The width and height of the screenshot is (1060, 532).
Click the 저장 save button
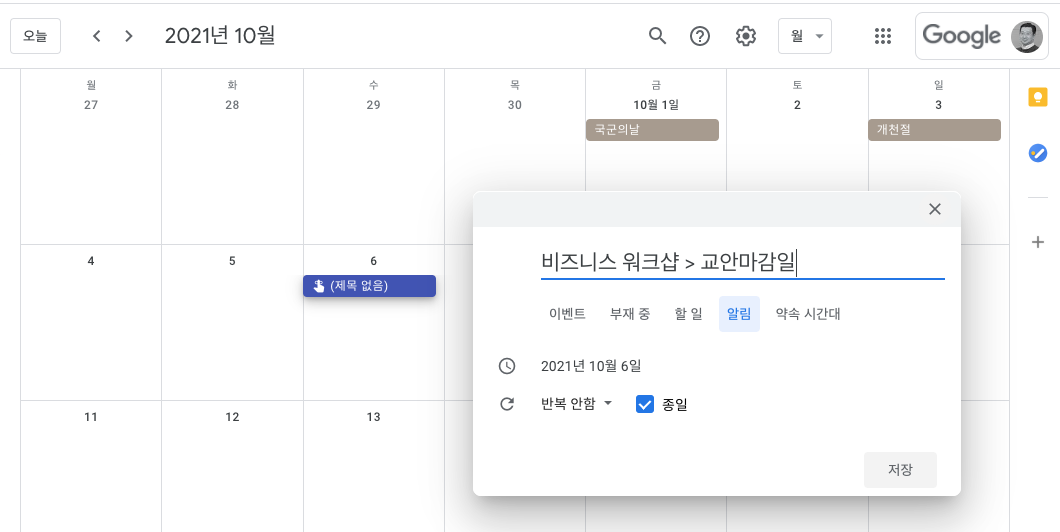pos(900,470)
